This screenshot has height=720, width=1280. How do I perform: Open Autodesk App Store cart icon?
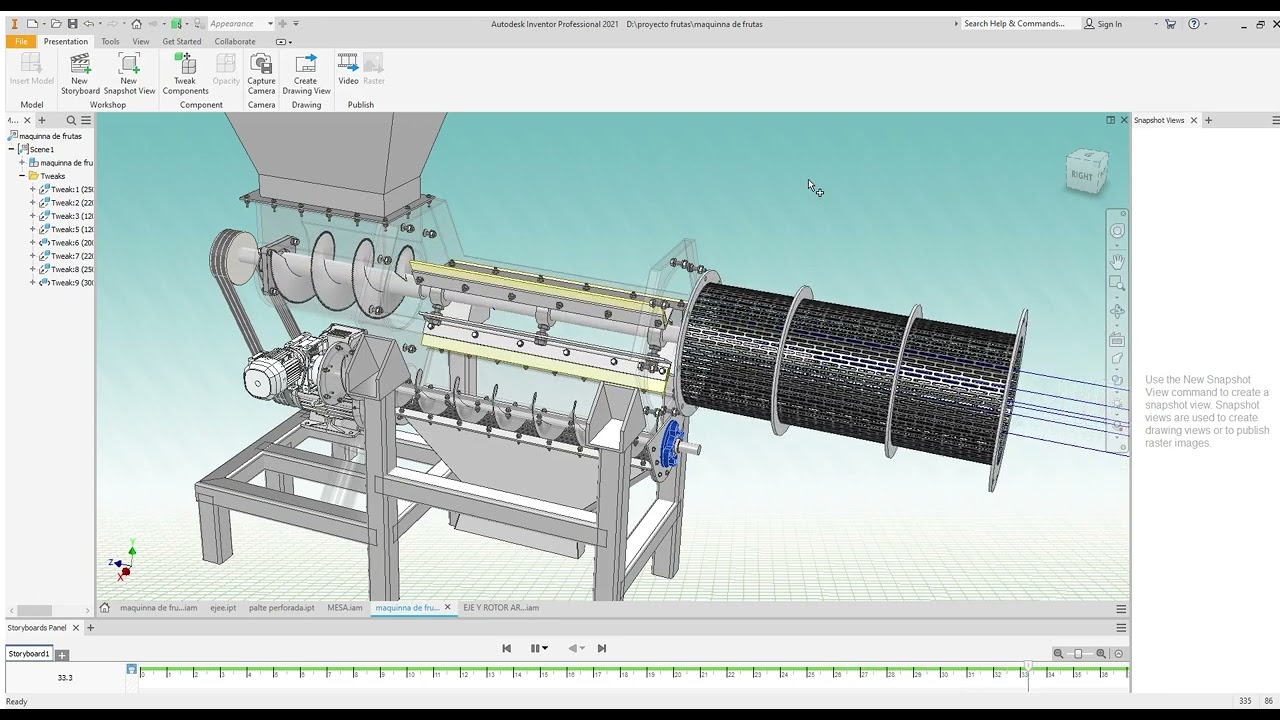(x=1170, y=24)
